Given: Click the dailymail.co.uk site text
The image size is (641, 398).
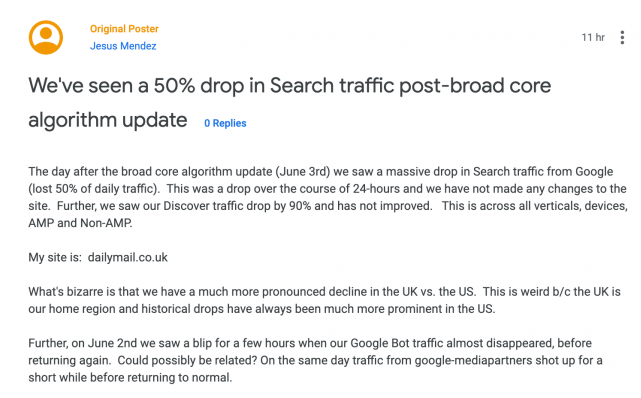Looking at the screenshot, I should pos(128,257).
